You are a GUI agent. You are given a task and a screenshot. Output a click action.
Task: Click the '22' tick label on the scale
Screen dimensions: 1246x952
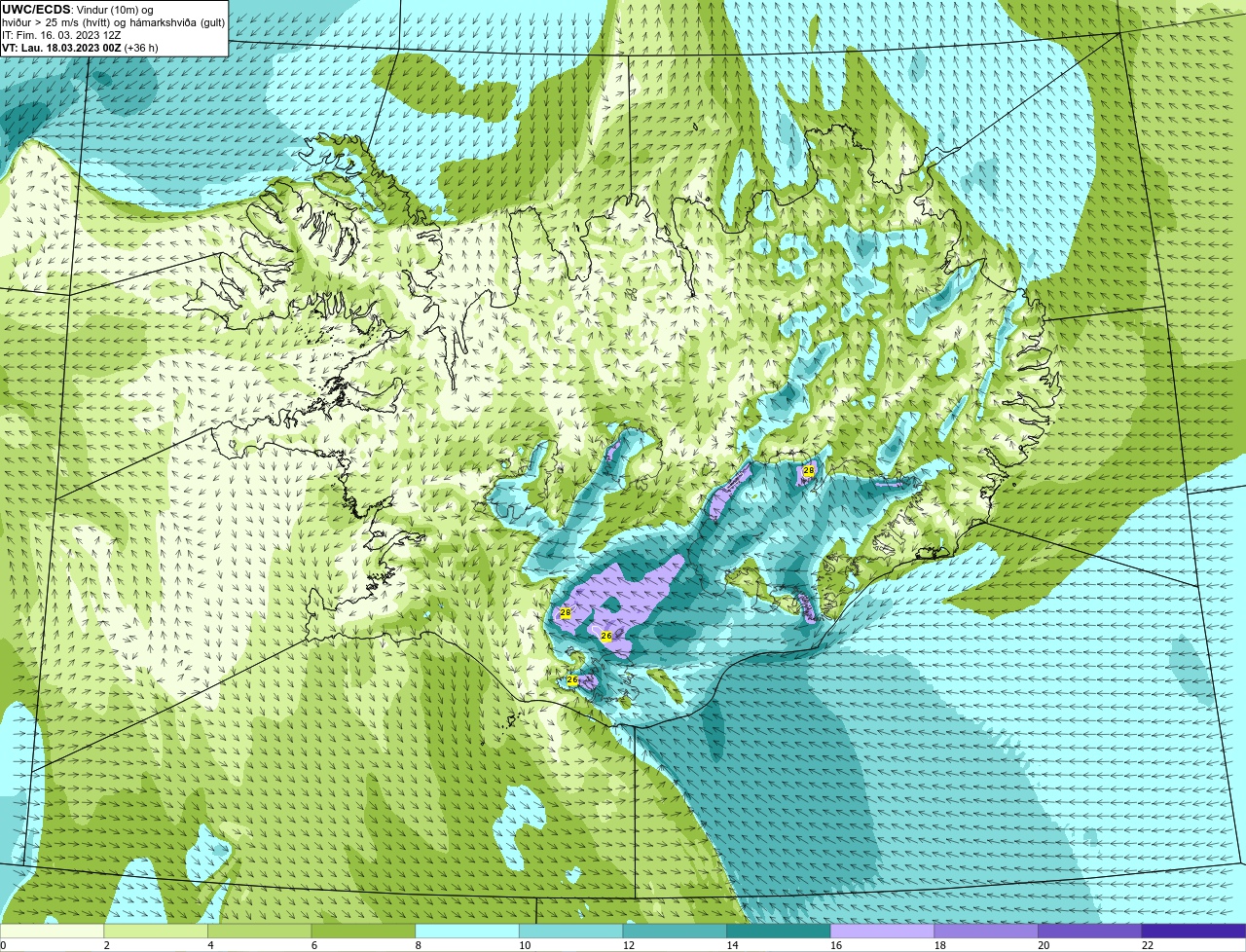pos(1148,945)
